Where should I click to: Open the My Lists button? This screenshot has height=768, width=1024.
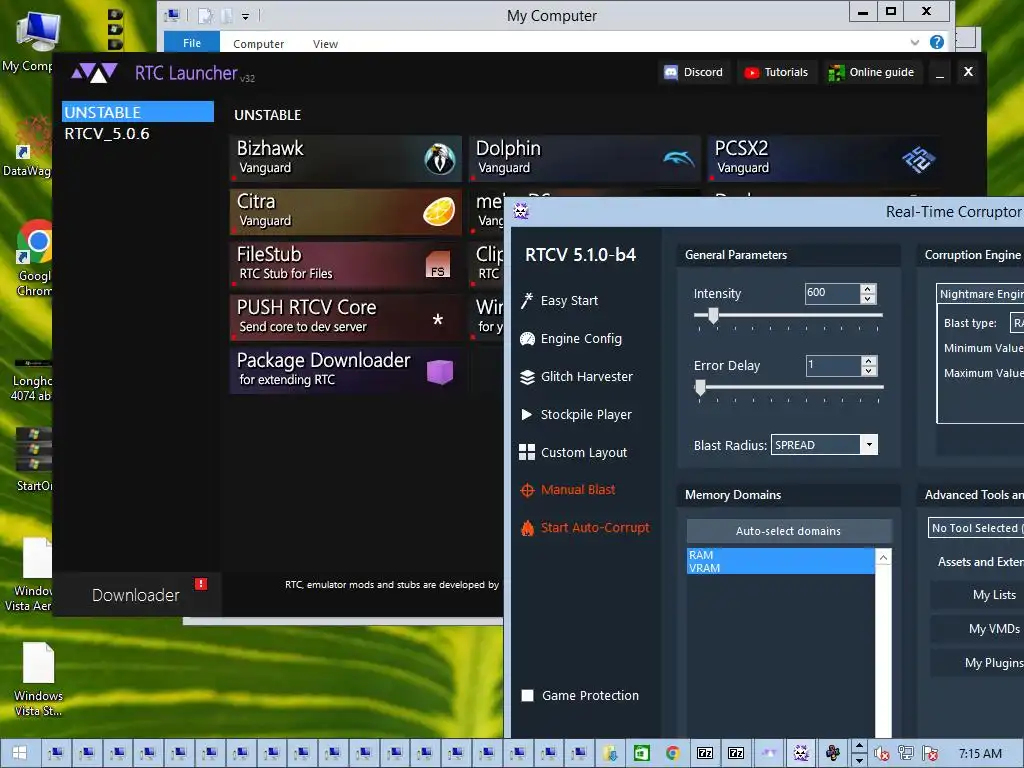coord(977,594)
